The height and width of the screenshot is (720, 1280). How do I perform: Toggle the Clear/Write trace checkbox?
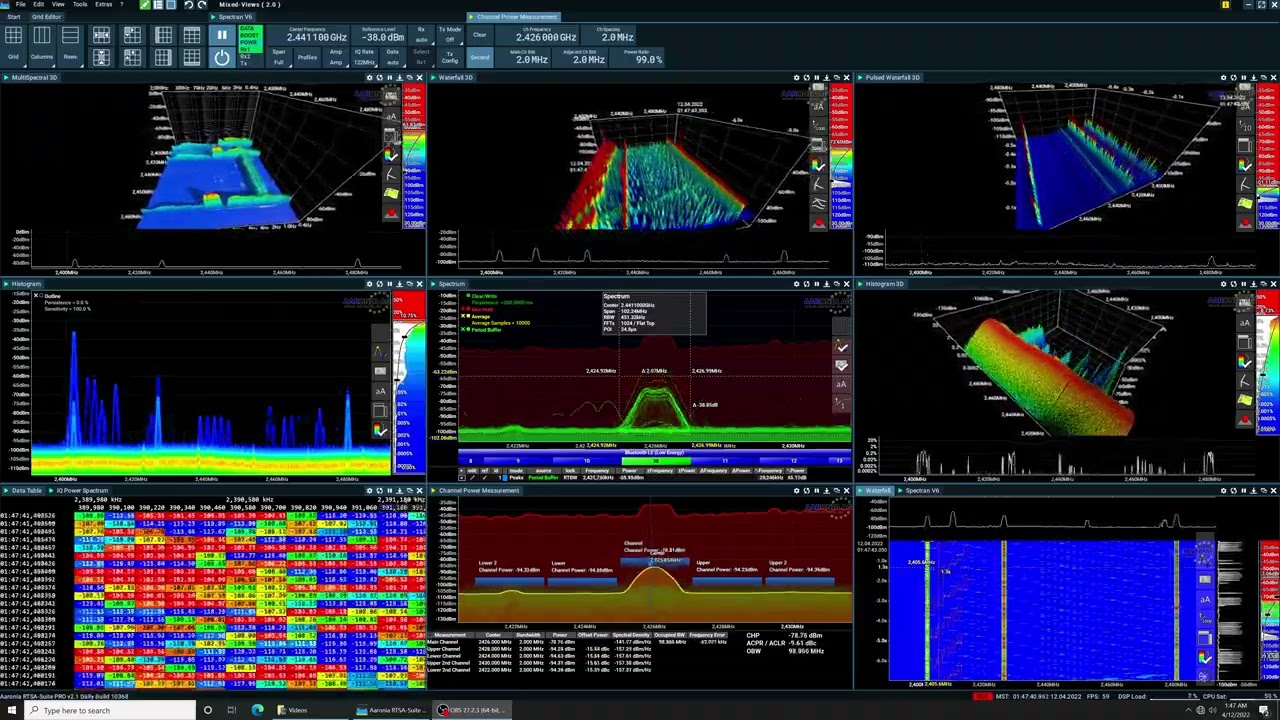466,296
